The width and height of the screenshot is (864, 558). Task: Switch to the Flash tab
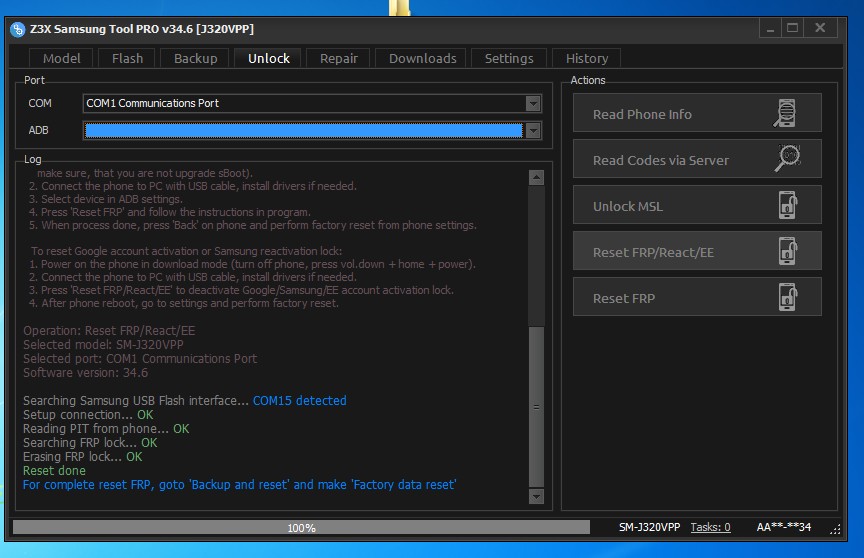coord(127,58)
